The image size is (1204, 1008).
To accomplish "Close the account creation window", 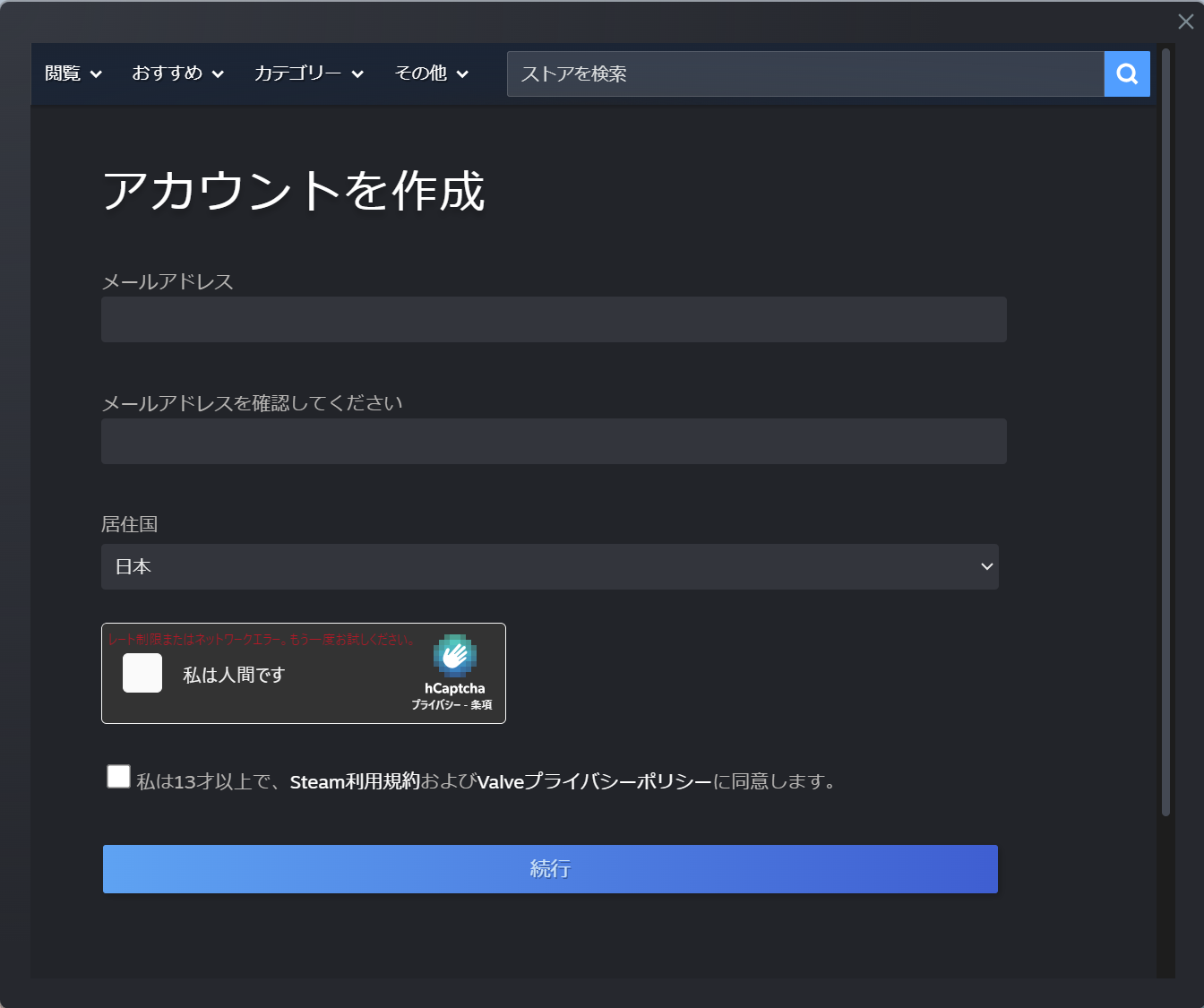I will pos(1185,21).
